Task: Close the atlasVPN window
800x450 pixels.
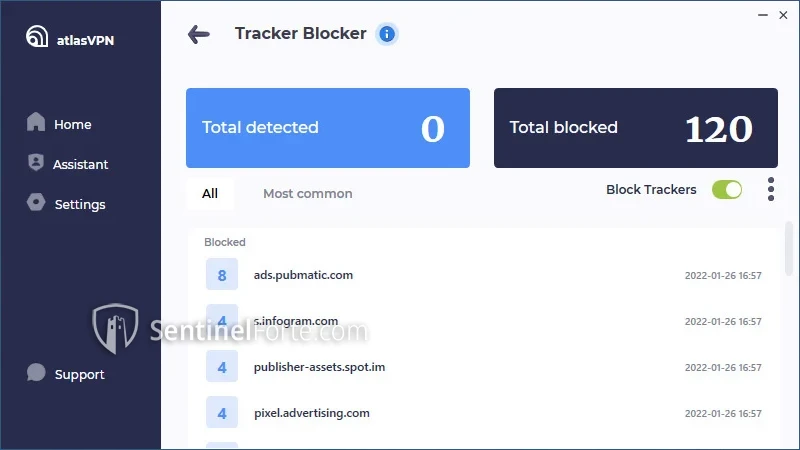Action: (784, 13)
